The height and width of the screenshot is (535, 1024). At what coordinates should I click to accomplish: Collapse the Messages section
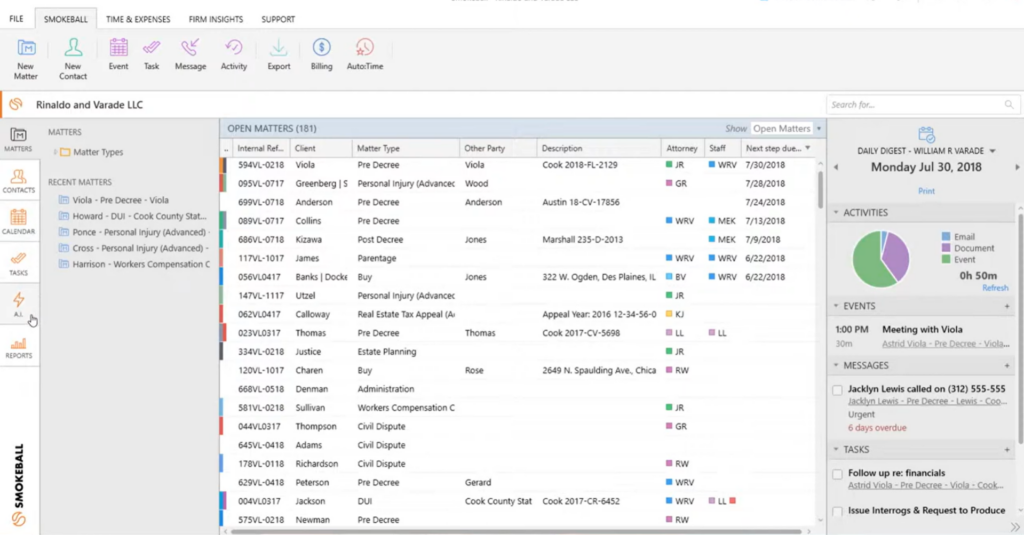836,365
